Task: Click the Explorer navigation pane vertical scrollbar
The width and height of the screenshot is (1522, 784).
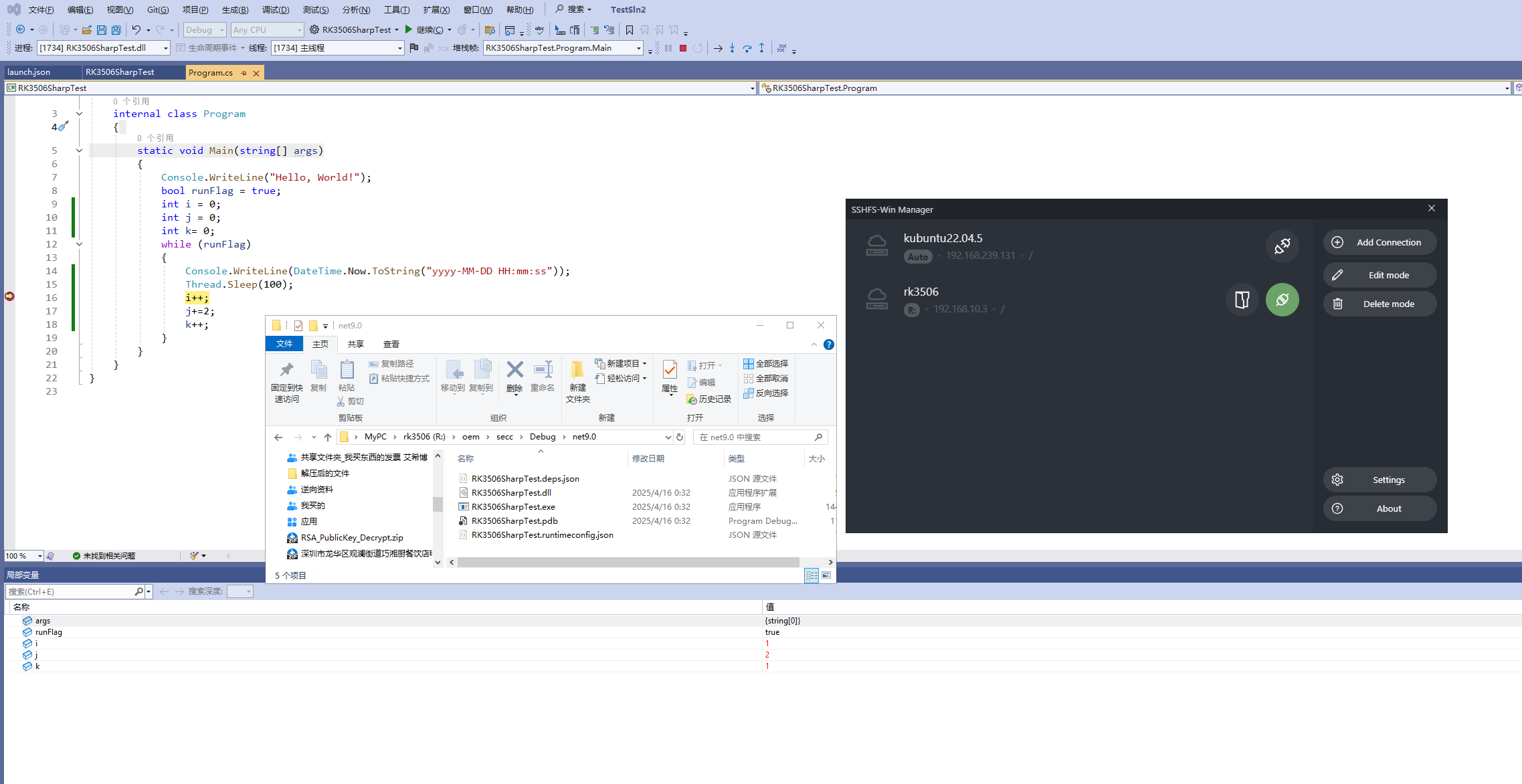Action: (x=438, y=503)
